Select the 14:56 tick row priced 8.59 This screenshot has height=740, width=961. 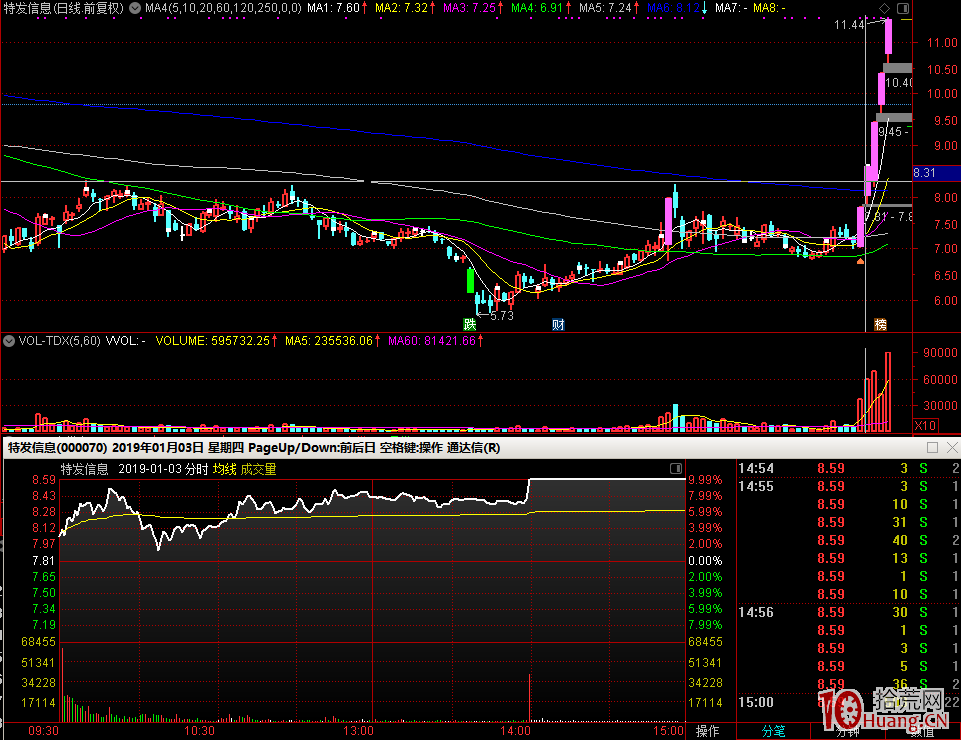tap(830, 612)
